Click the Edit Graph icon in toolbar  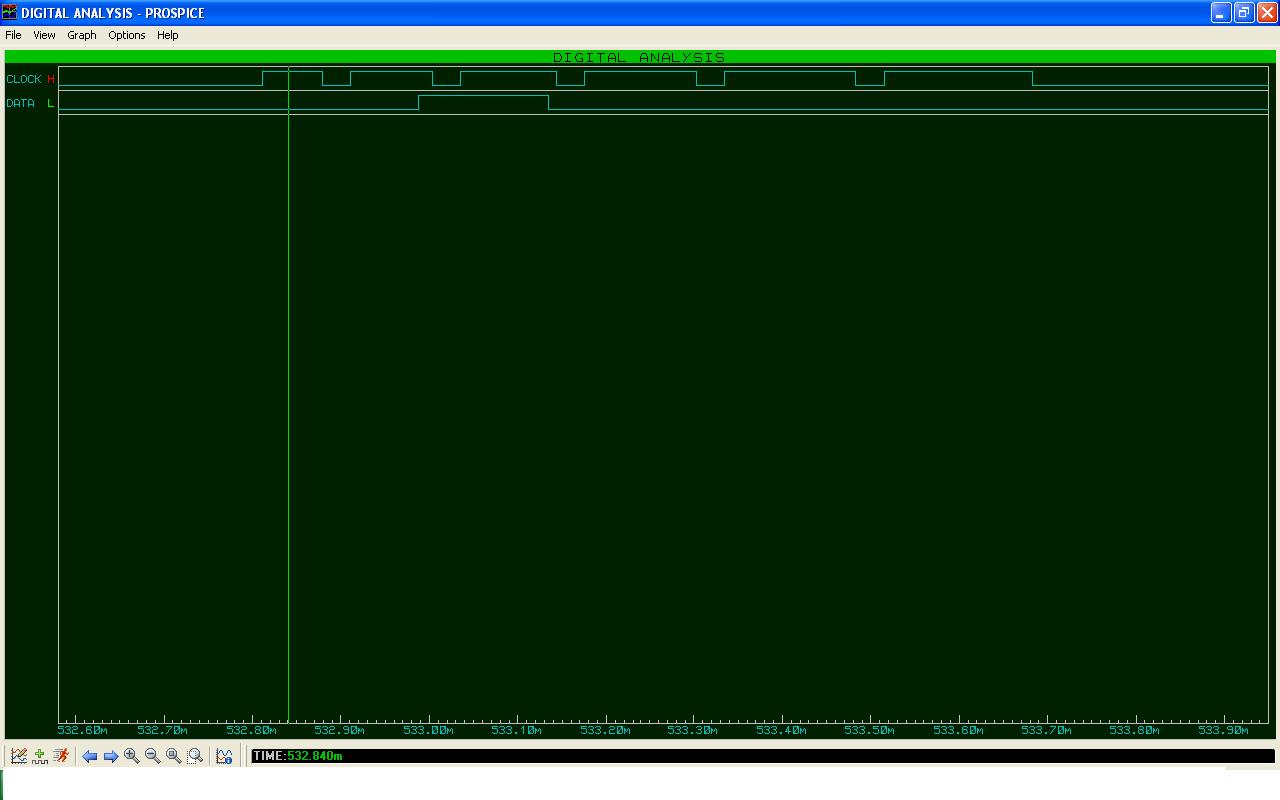click(19, 756)
